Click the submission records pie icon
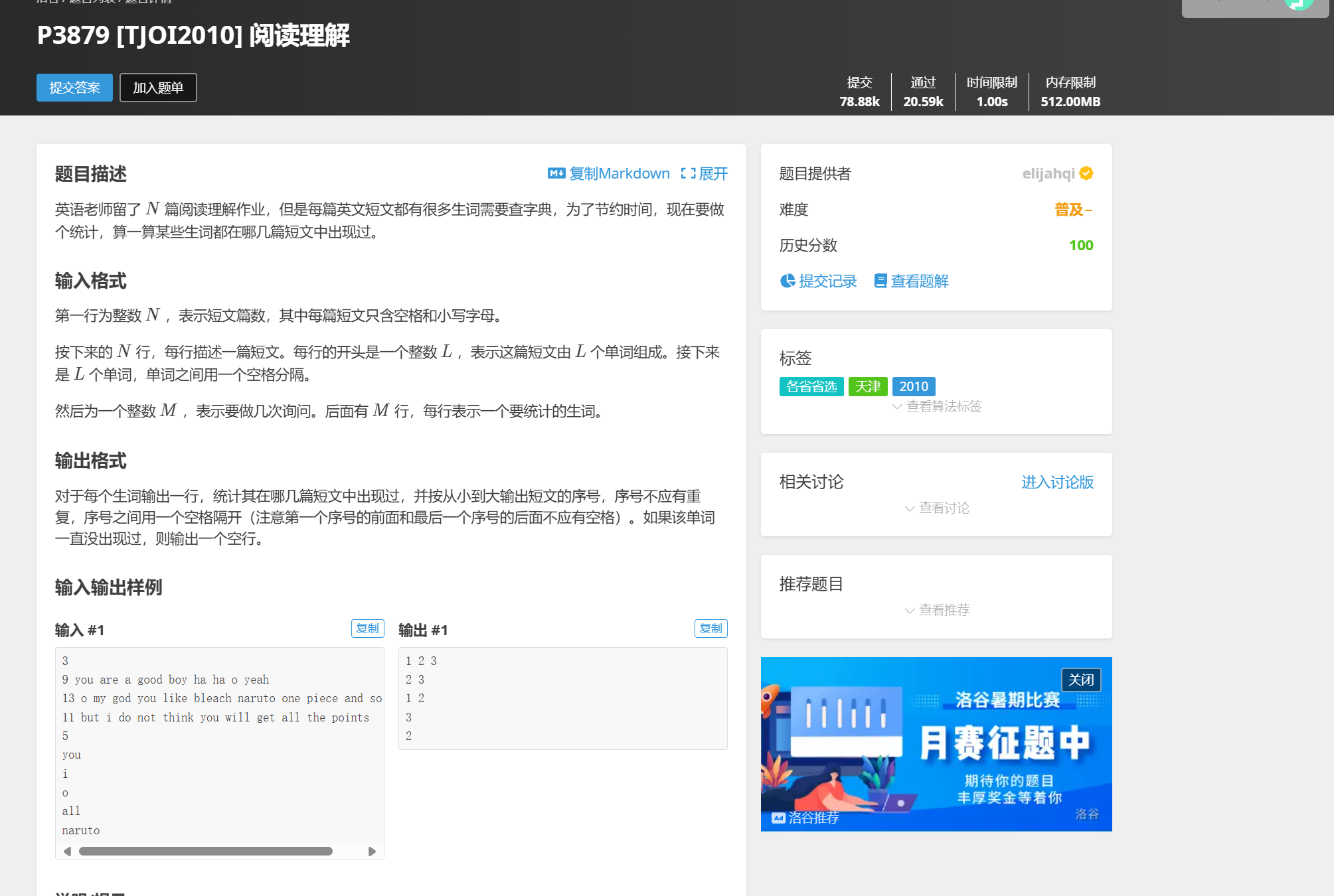Screen dimensions: 1334x896 (788, 281)
